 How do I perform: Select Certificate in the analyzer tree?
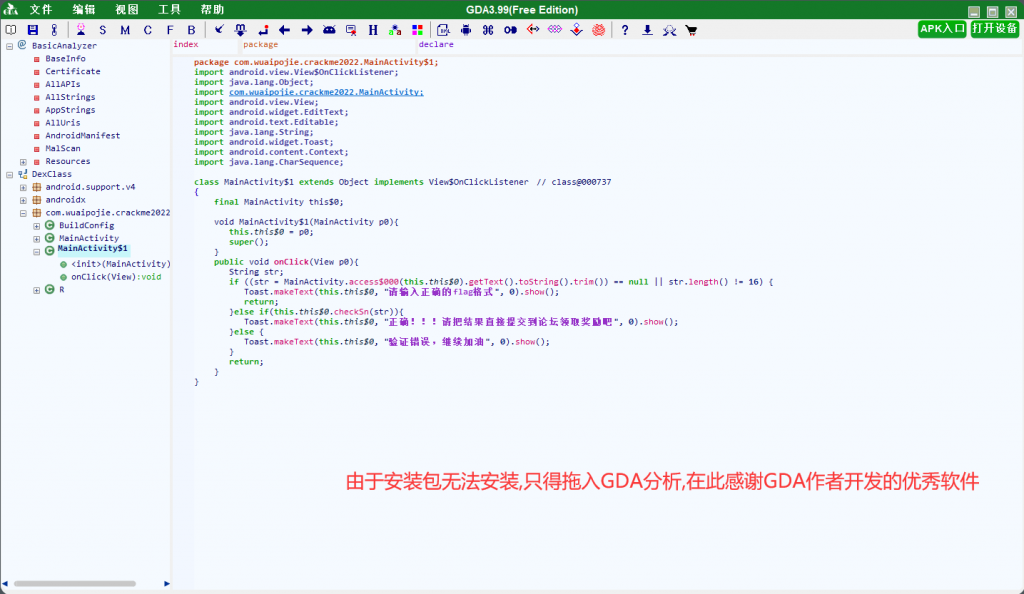(72, 71)
